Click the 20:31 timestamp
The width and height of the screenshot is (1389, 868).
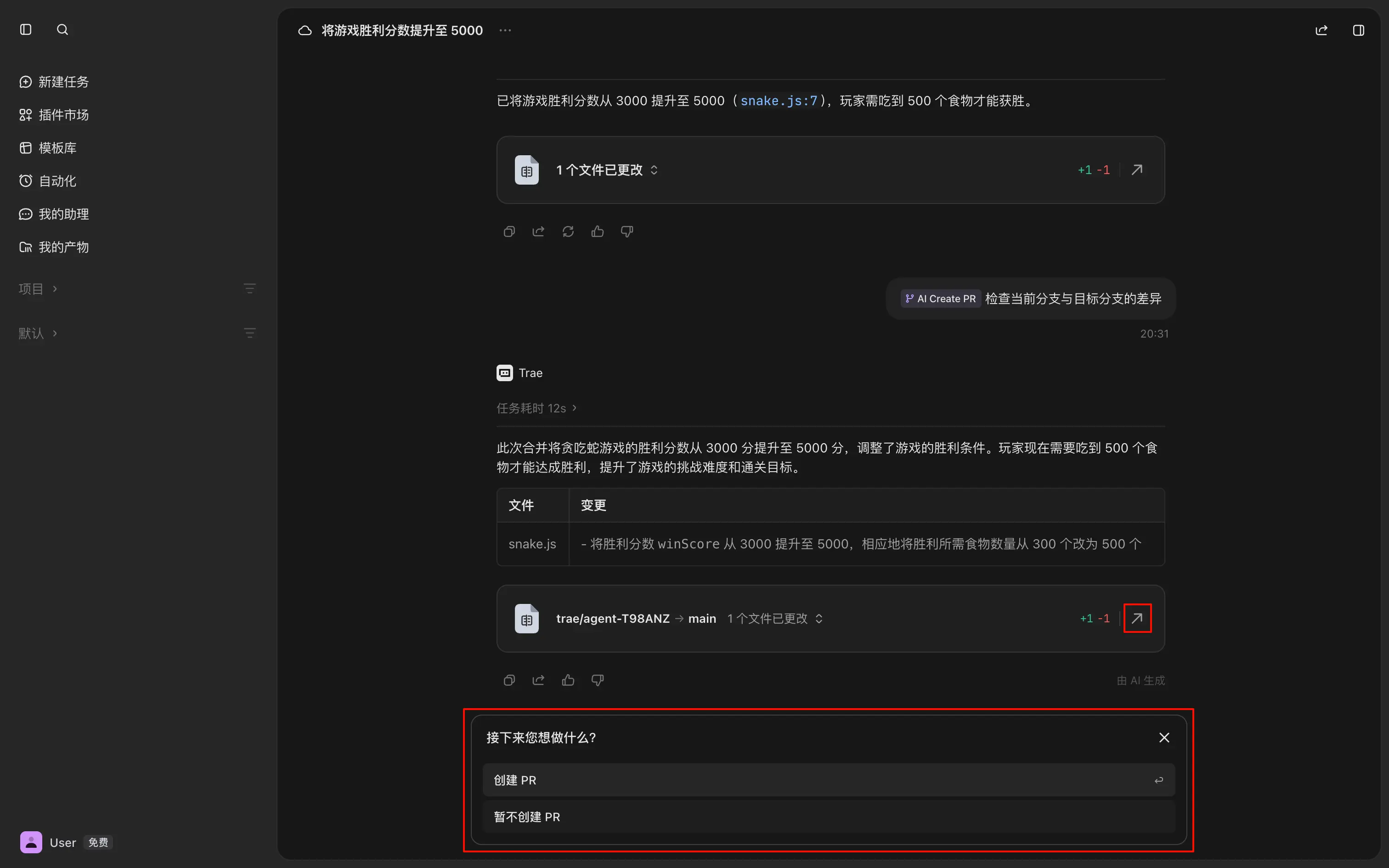(x=1154, y=333)
